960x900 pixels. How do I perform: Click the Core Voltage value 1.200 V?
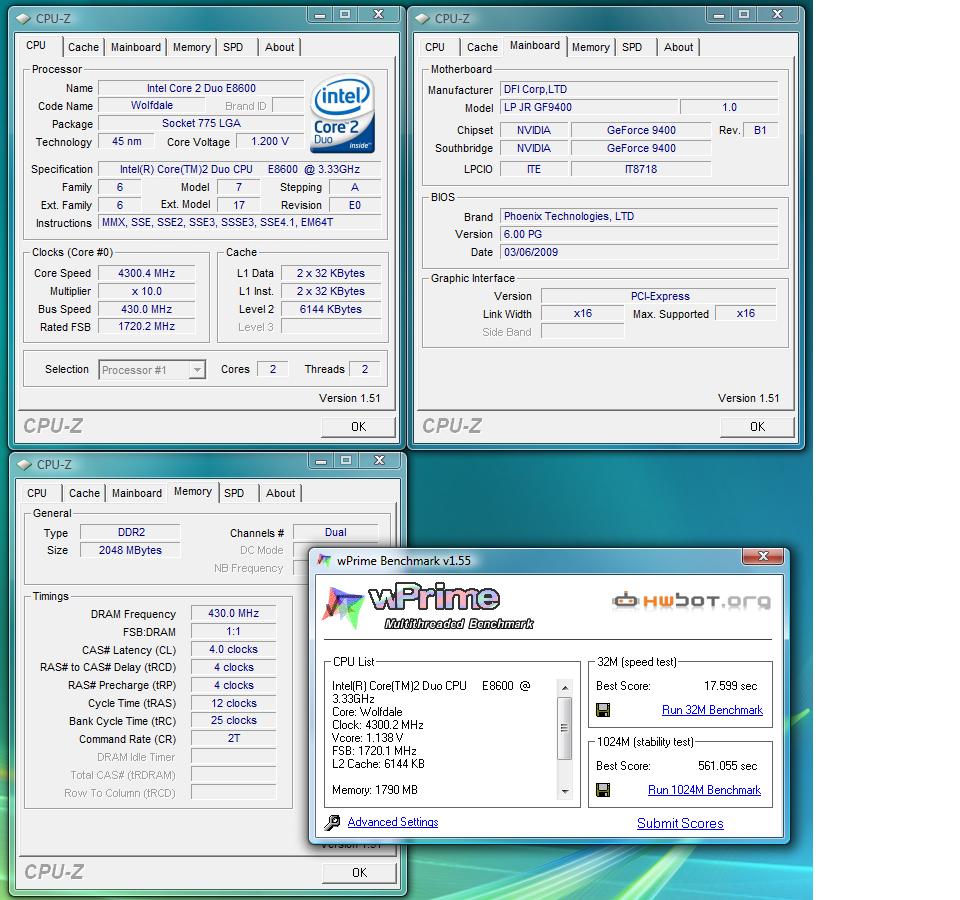[x=270, y=141]
